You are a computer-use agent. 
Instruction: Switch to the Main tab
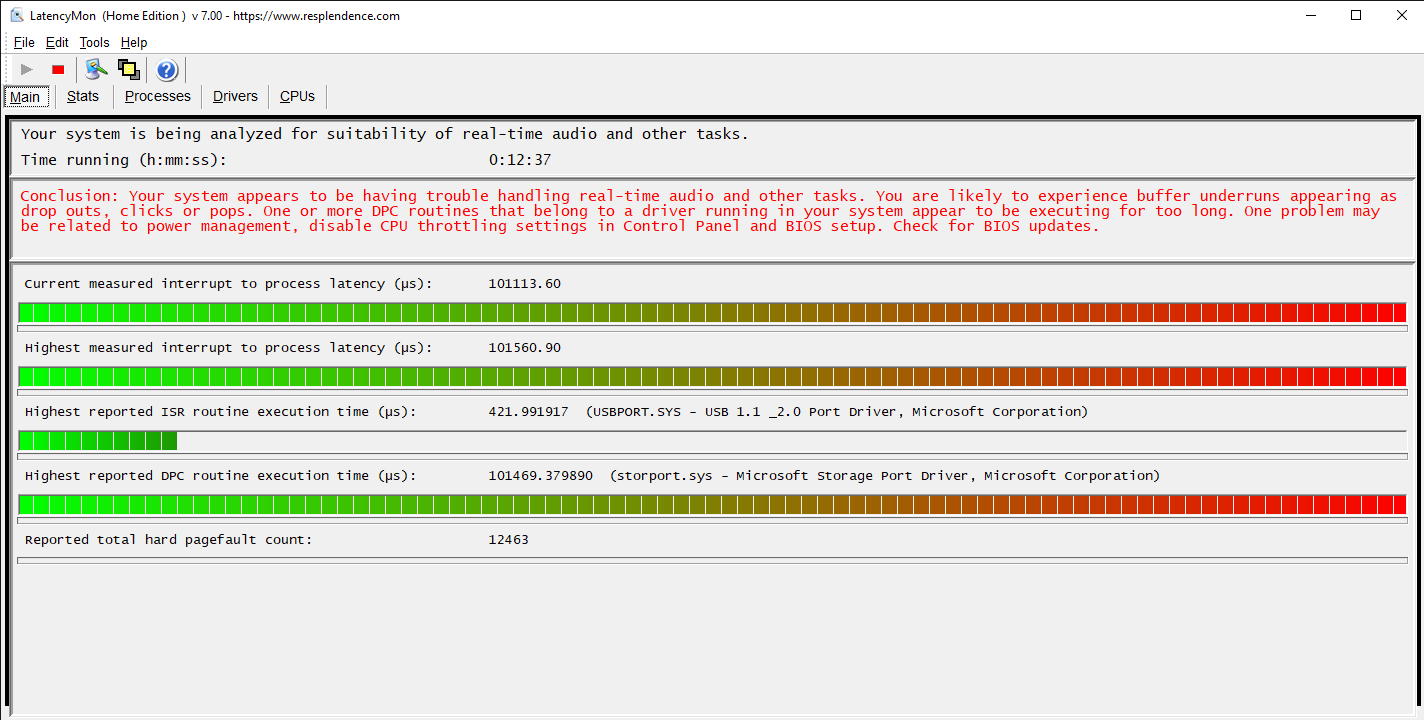tap(25, 97)
